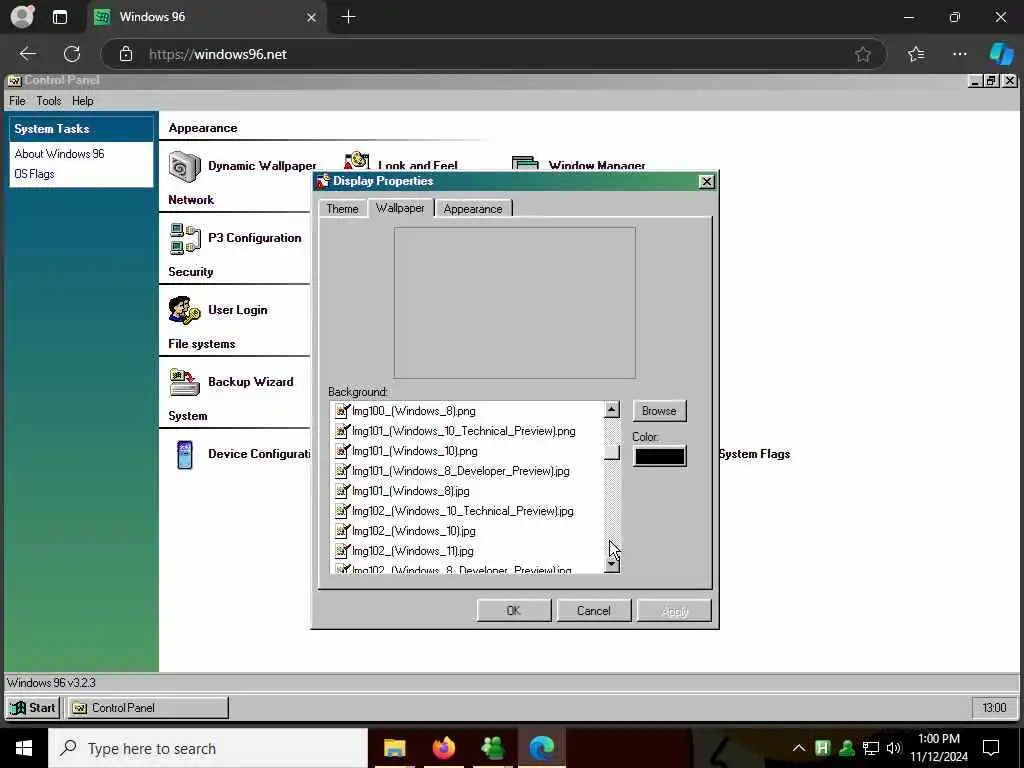Click the Window Manager icon

pos(525,162)
